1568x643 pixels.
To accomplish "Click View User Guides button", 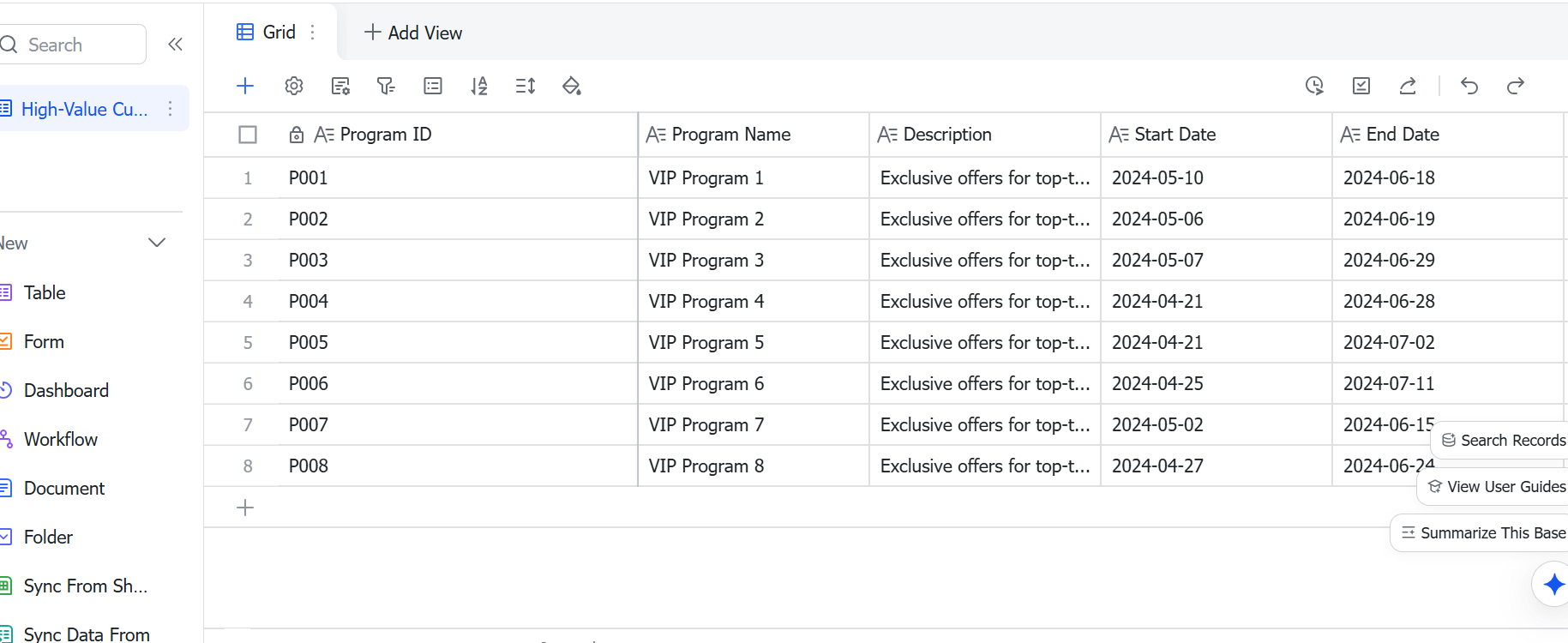I will click(x=1494, y=486).
